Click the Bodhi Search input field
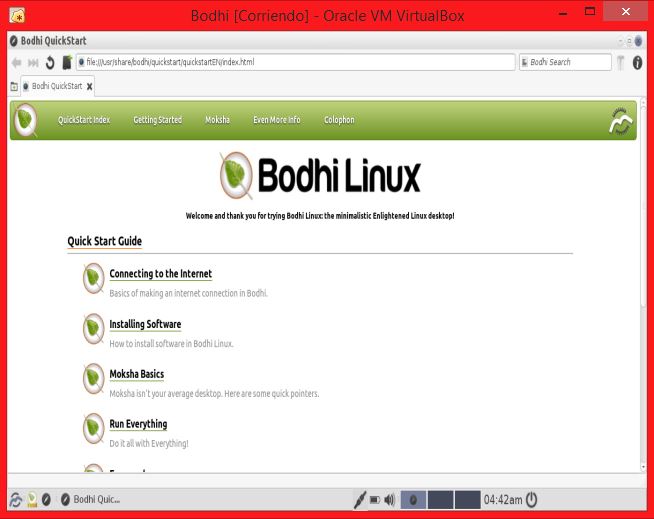The width and height of the screenshot is (654, 519). 568,62
